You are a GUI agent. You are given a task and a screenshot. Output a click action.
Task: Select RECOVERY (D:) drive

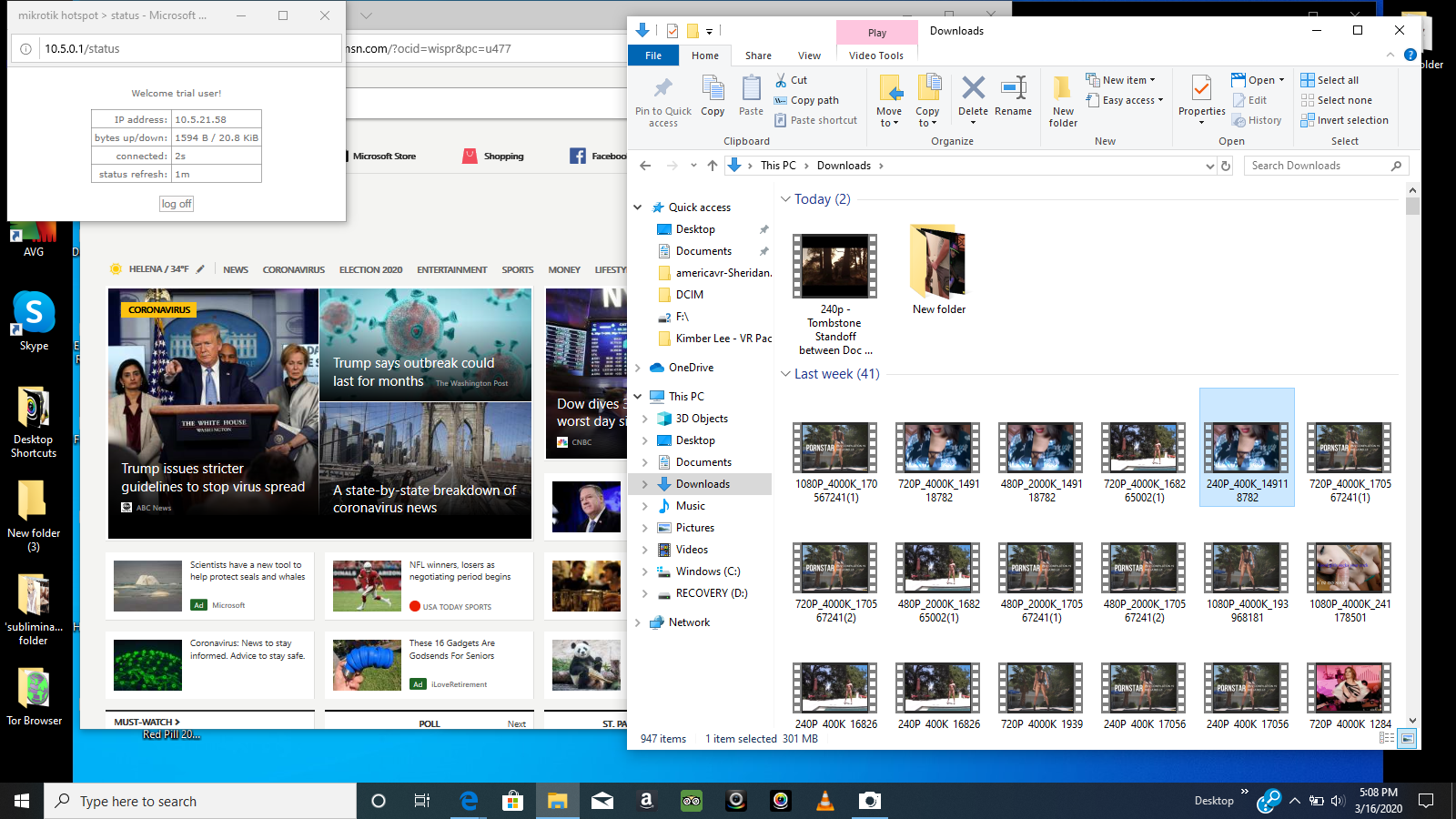tap(712, 593)
